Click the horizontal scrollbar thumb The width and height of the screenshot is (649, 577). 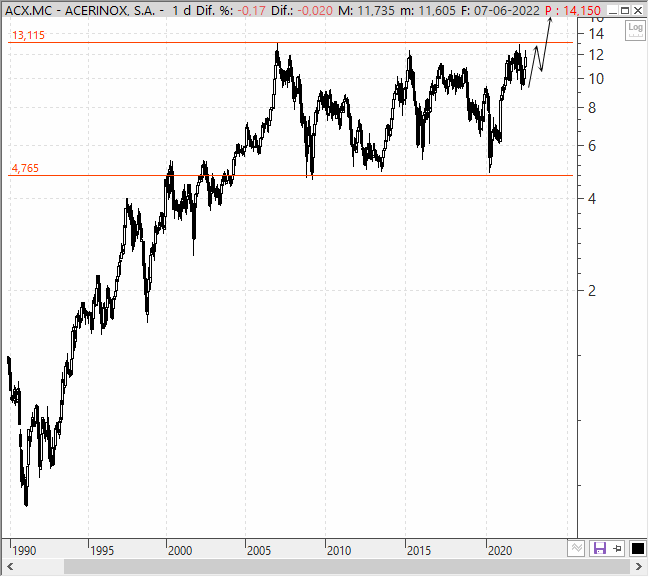(346, 566)
